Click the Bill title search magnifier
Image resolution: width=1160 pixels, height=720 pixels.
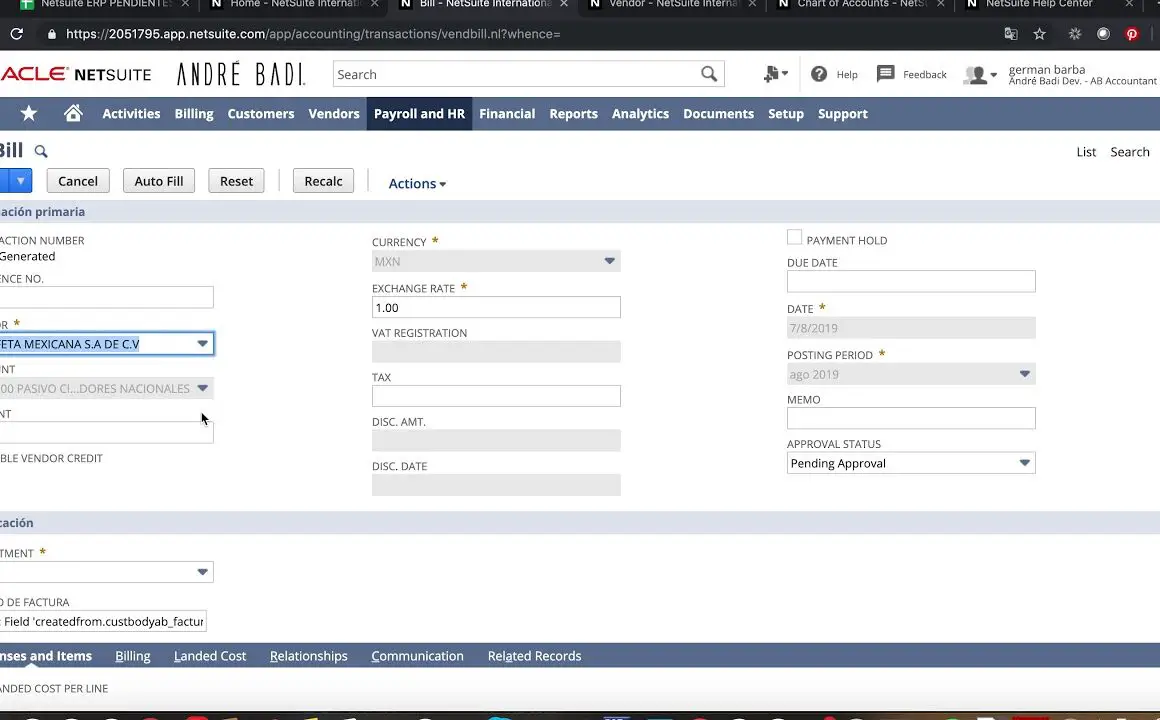[x=41, y=152]
